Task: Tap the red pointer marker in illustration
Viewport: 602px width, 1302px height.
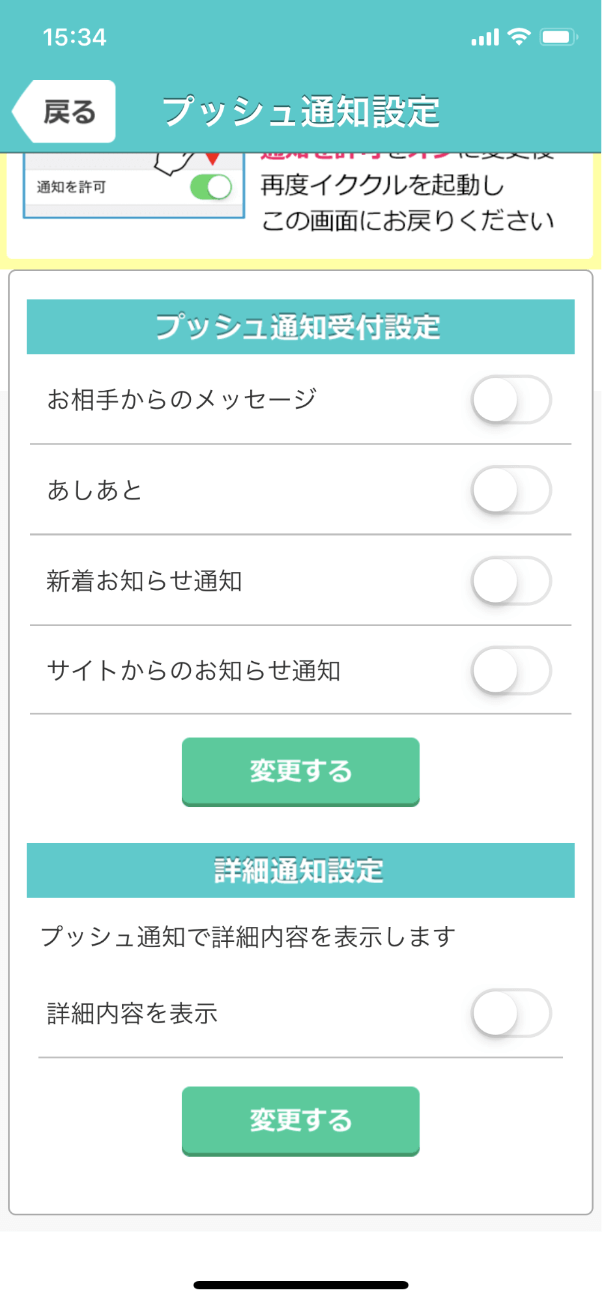Action: point(211,159)
